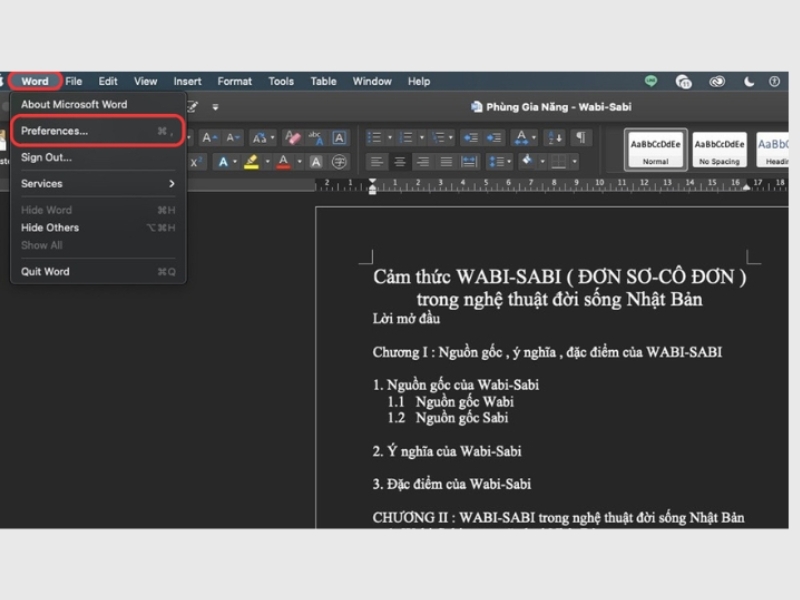The height and width of the screenshot is (600, 800).
Task: Select About Microsoft Word
Action: click(74, 104)
